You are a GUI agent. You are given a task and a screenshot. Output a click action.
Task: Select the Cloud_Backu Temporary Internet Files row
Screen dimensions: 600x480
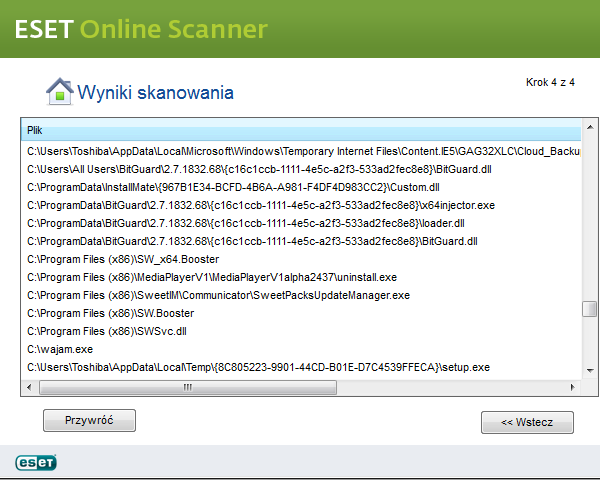pos(301,152)
